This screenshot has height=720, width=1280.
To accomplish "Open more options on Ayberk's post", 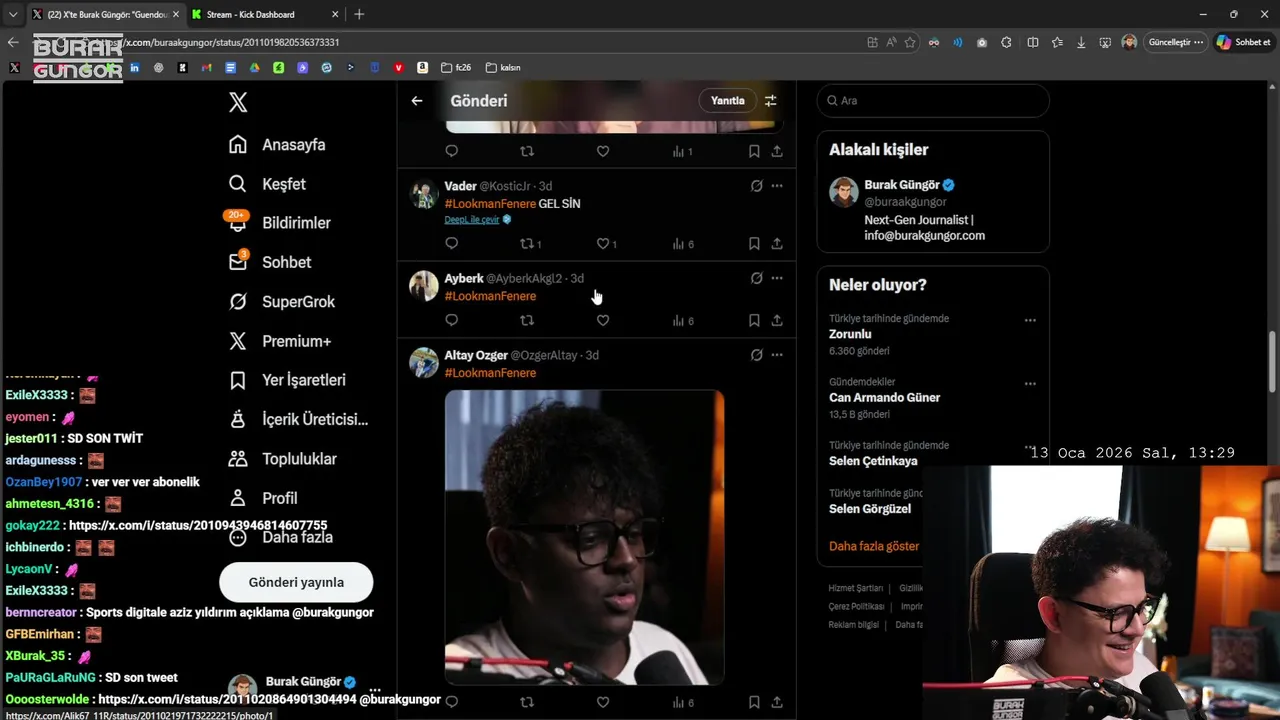I will pos(777,278).
